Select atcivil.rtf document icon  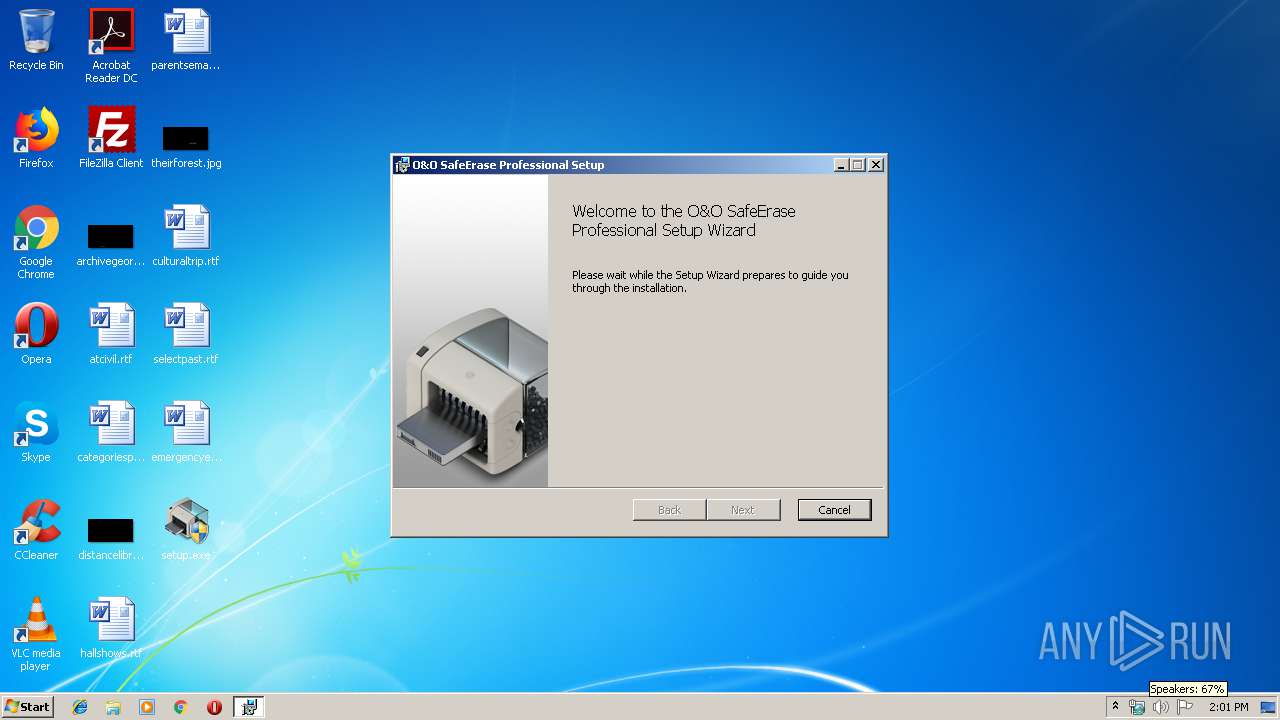111,335
